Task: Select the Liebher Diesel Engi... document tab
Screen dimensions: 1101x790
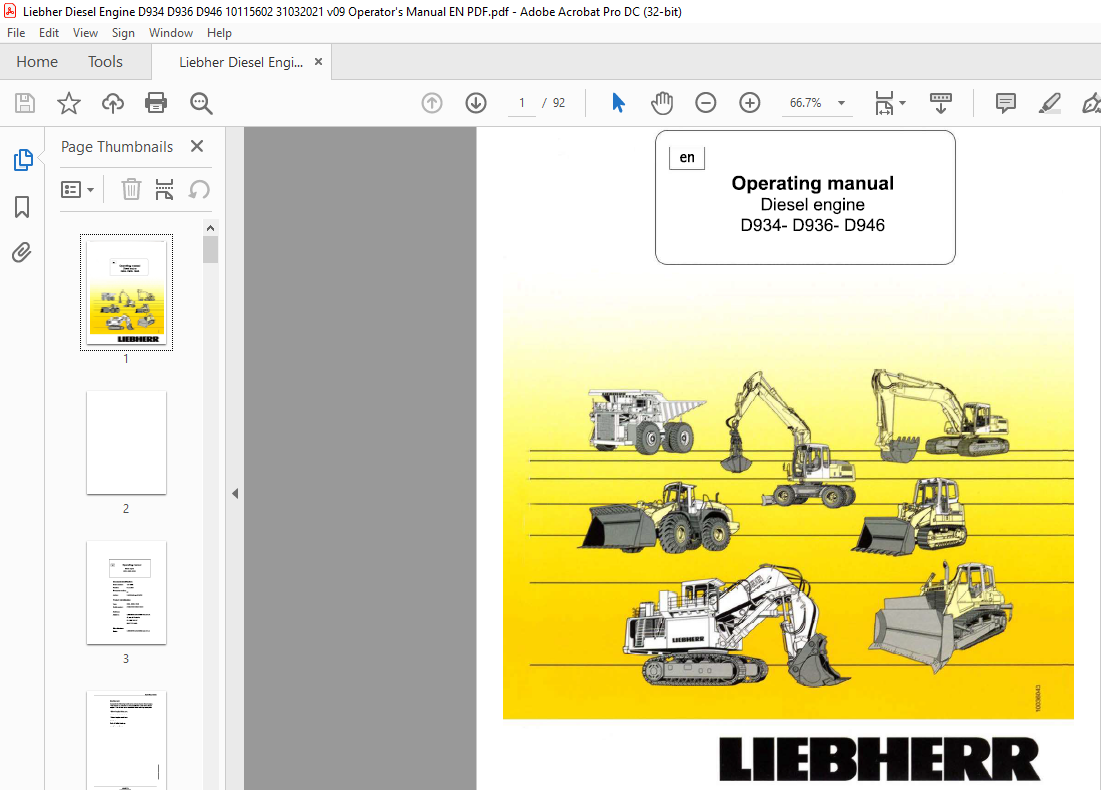Action: pos(241,62)
